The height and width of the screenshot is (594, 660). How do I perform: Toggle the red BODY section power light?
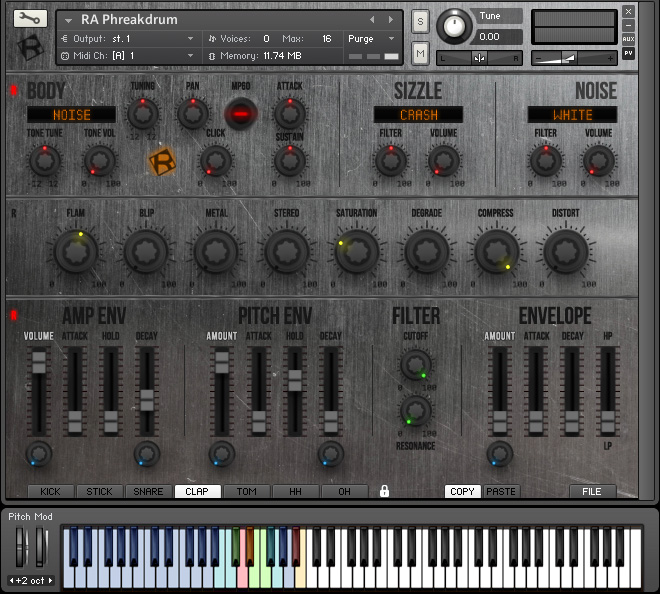[14, 90]
